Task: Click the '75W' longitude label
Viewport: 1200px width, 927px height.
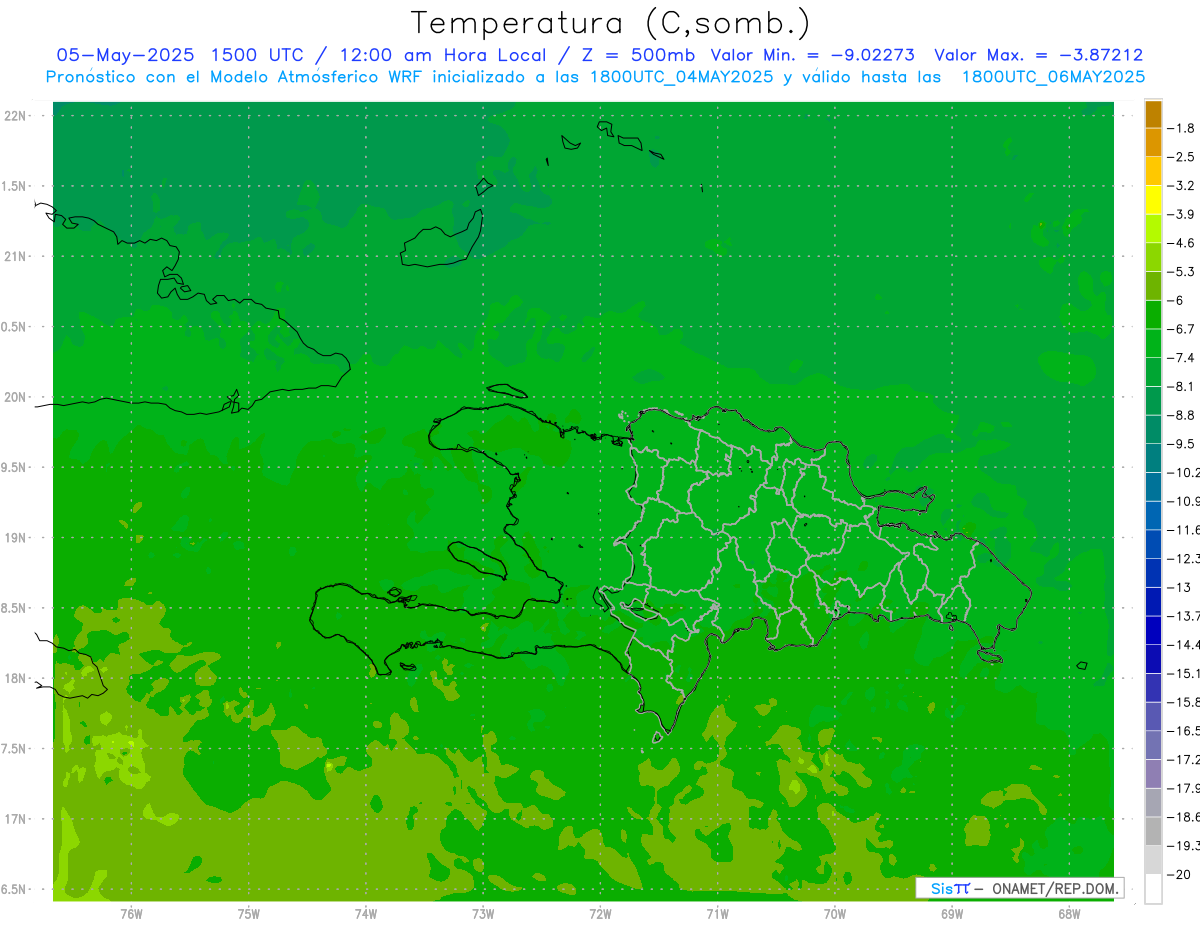Action: (x=249, y=913)
